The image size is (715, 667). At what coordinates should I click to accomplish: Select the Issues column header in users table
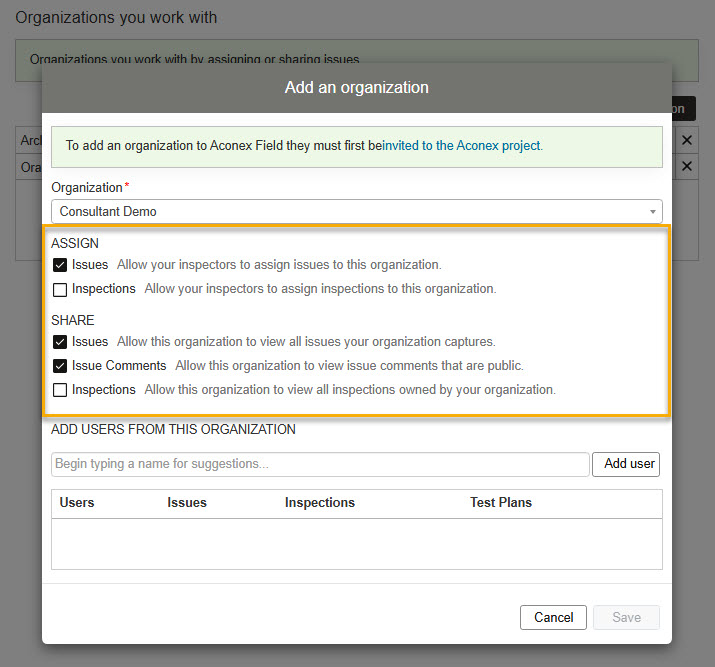click(x=187, y=502)
